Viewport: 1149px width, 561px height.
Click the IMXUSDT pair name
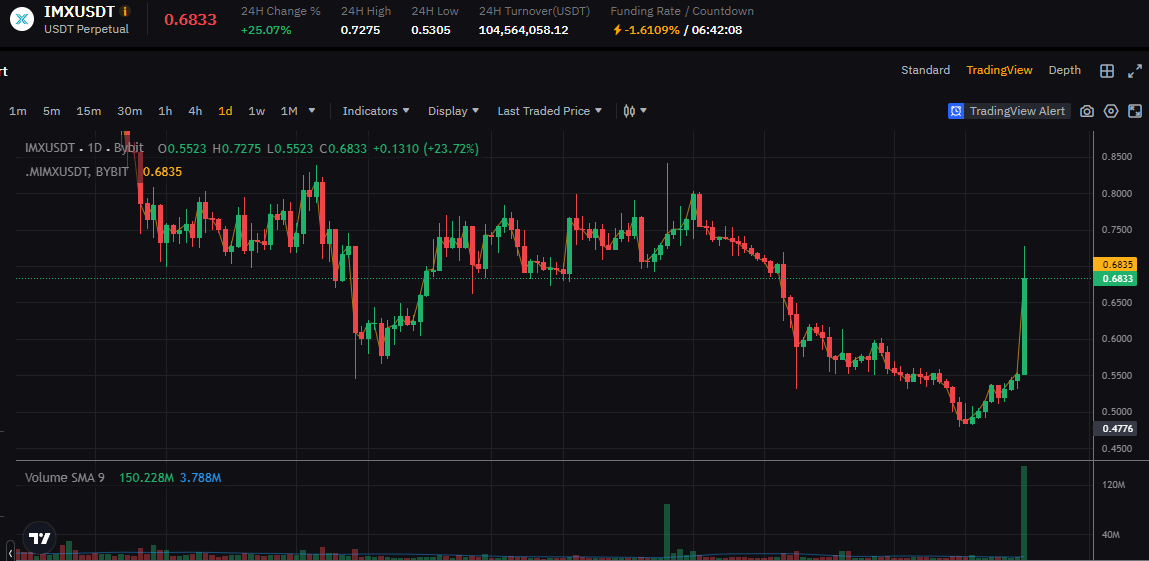click(x=79, y=12)
